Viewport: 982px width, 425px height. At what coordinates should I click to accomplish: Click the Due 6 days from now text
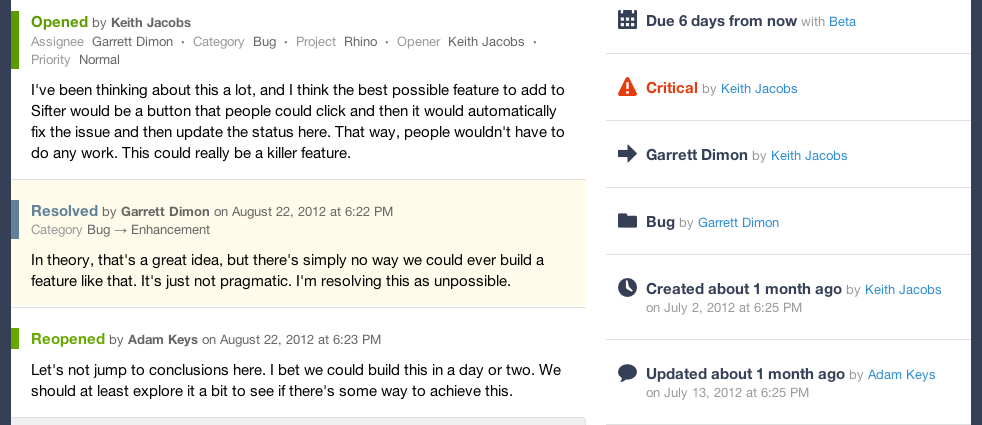(721, 21)
